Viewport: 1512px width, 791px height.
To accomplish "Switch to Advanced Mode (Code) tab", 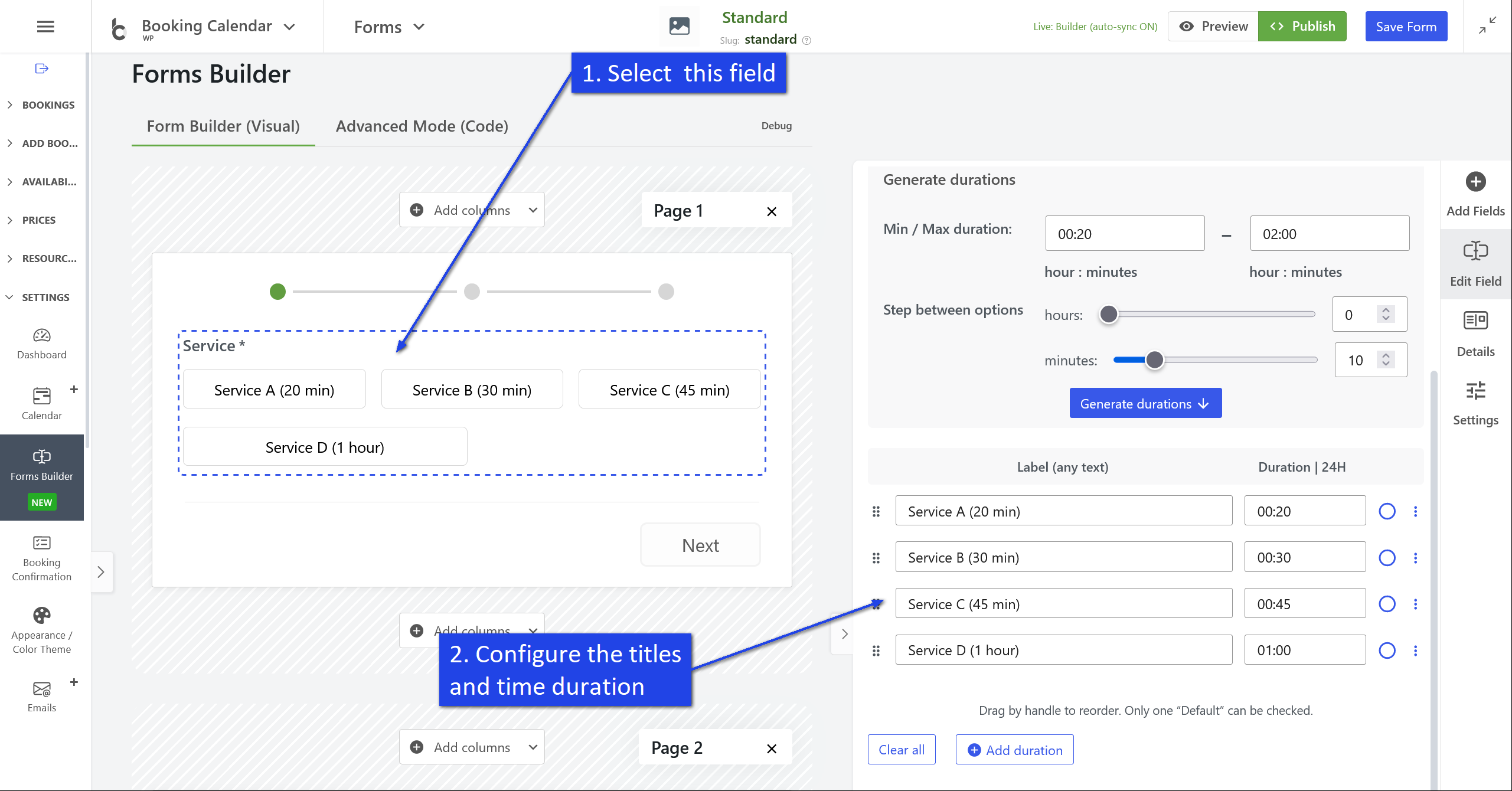I will click(x=422, y=126).
